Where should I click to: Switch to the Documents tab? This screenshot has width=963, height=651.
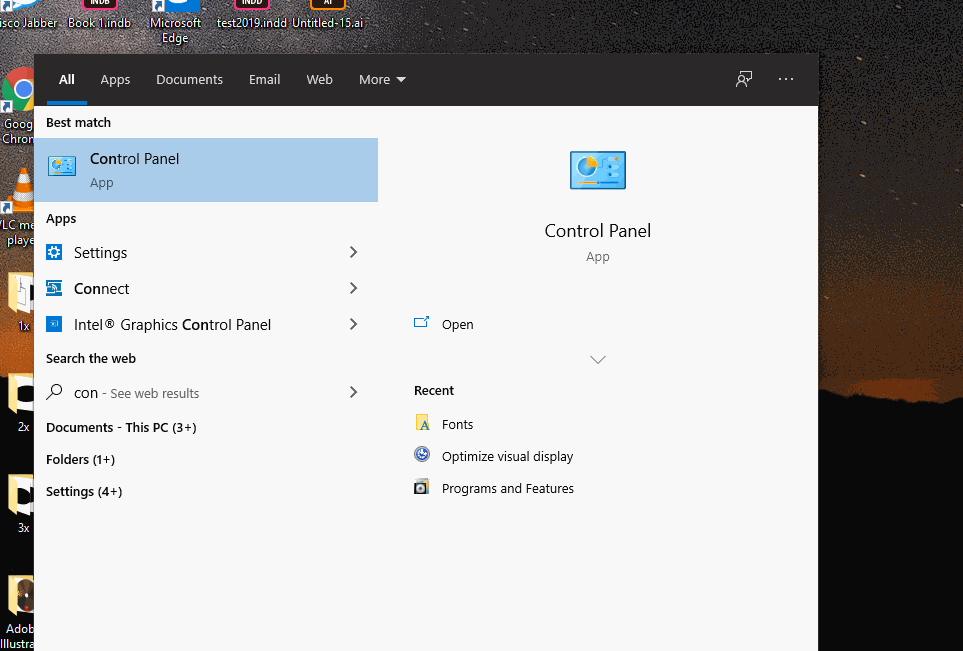[189, 80]
